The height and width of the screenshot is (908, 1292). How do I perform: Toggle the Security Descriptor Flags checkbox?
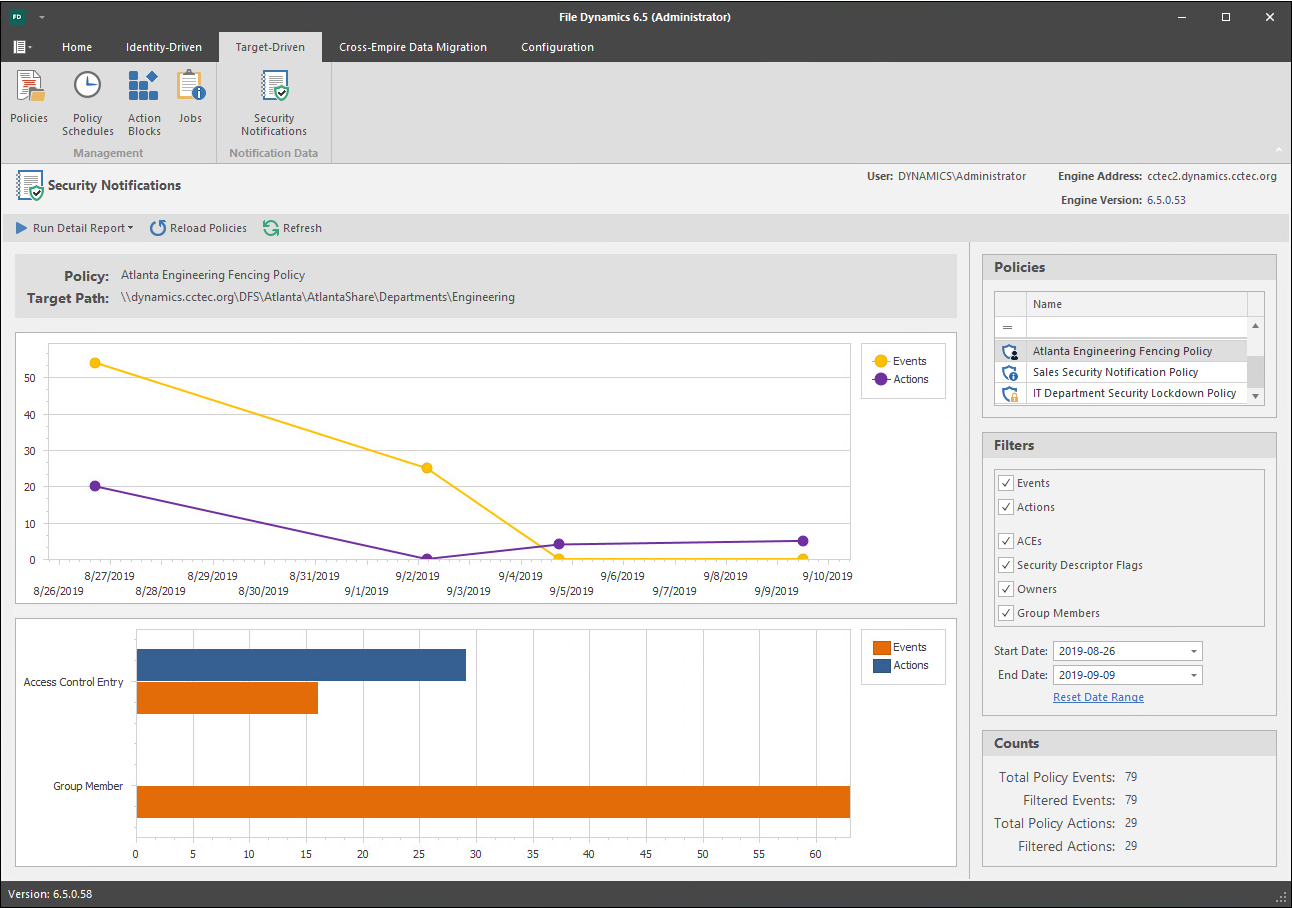click(1006, 565)
